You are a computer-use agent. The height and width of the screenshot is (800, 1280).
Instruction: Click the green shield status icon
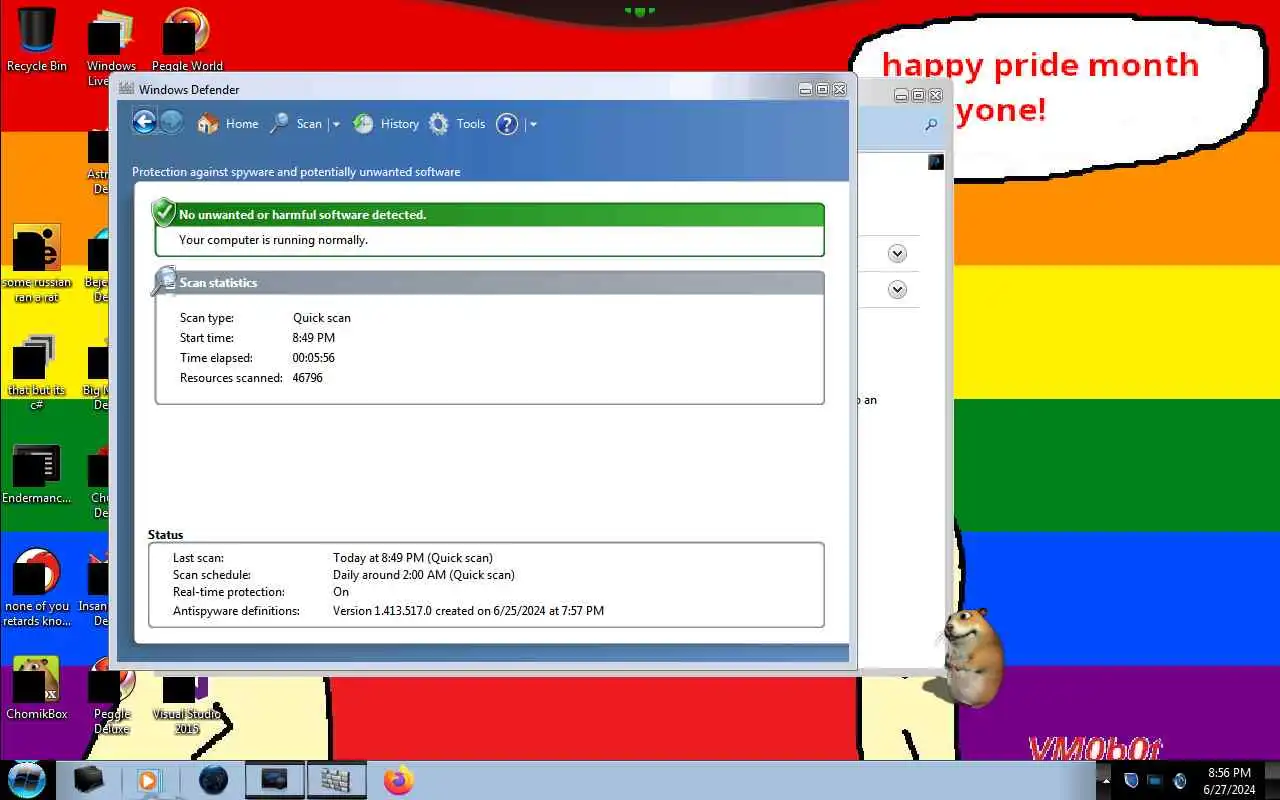tap(163, 212)
